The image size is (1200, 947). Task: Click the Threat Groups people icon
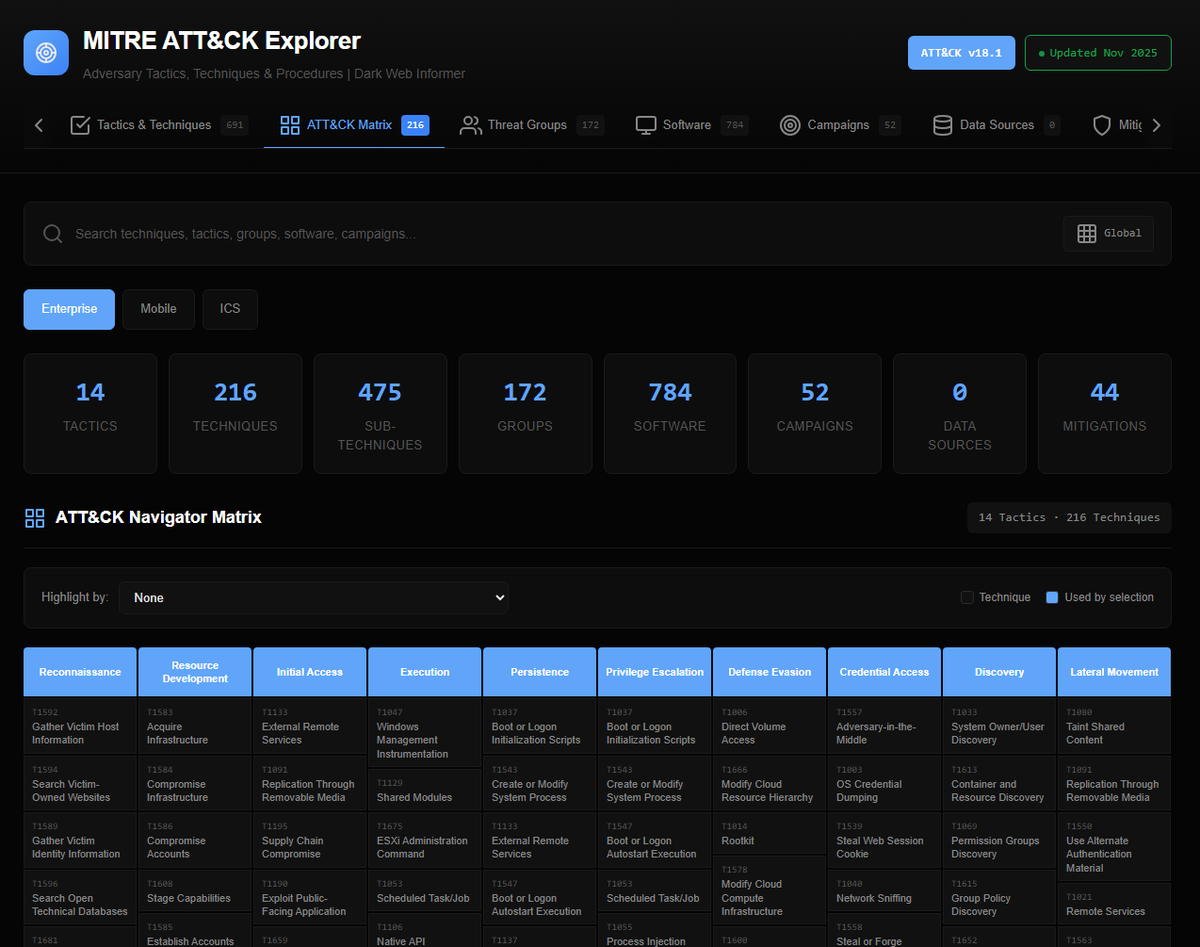pos(470,125)
